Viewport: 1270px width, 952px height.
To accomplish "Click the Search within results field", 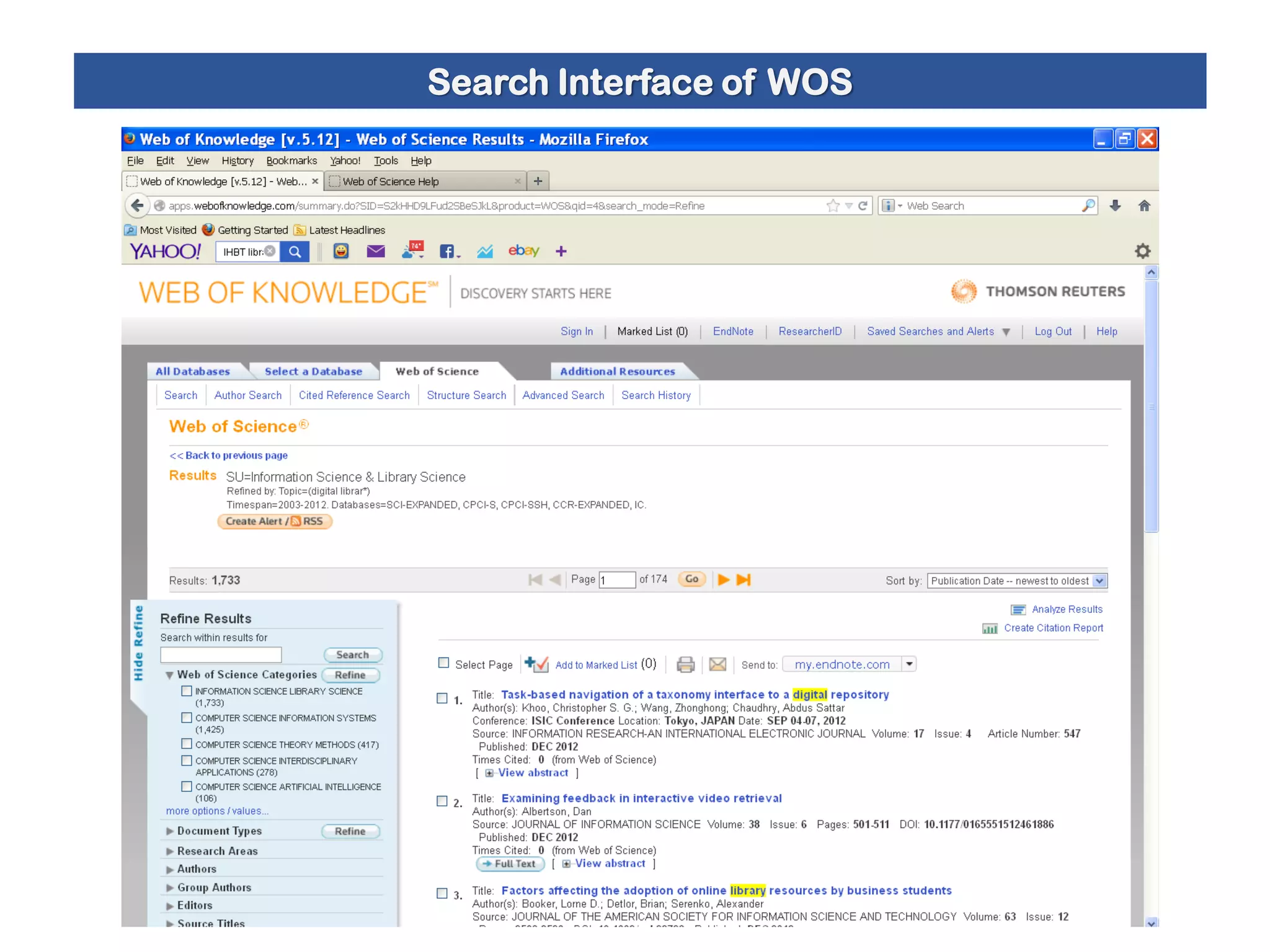I will (x=221, y=655).
